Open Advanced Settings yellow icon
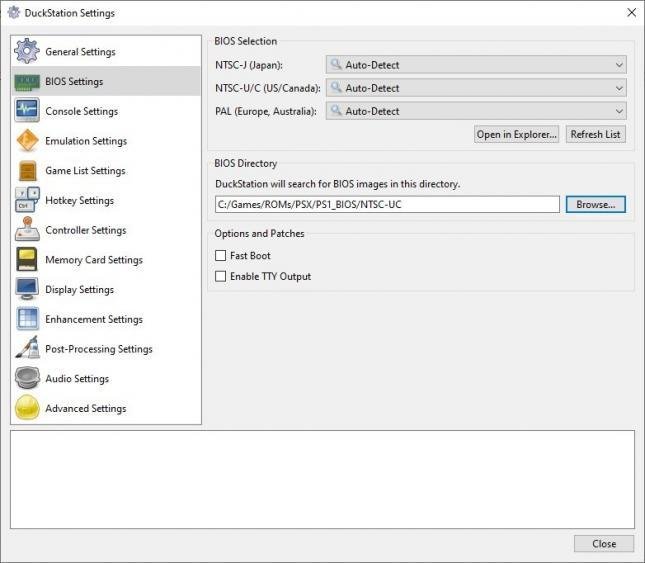645x563 pixels. point(27,408)
